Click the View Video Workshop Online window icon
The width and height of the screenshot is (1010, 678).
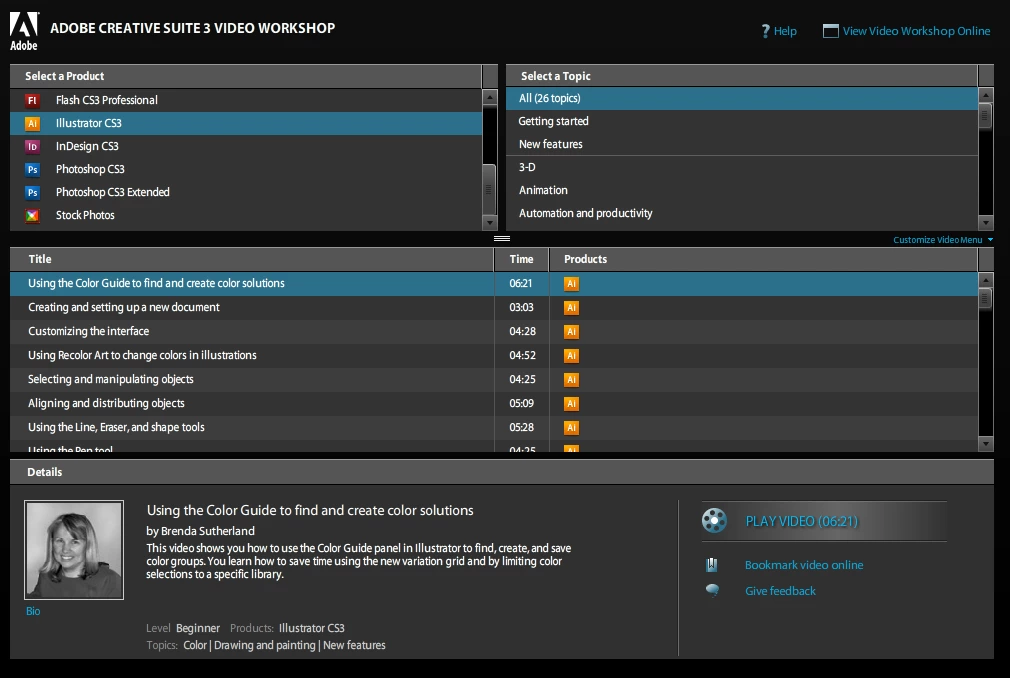point(830,31)
